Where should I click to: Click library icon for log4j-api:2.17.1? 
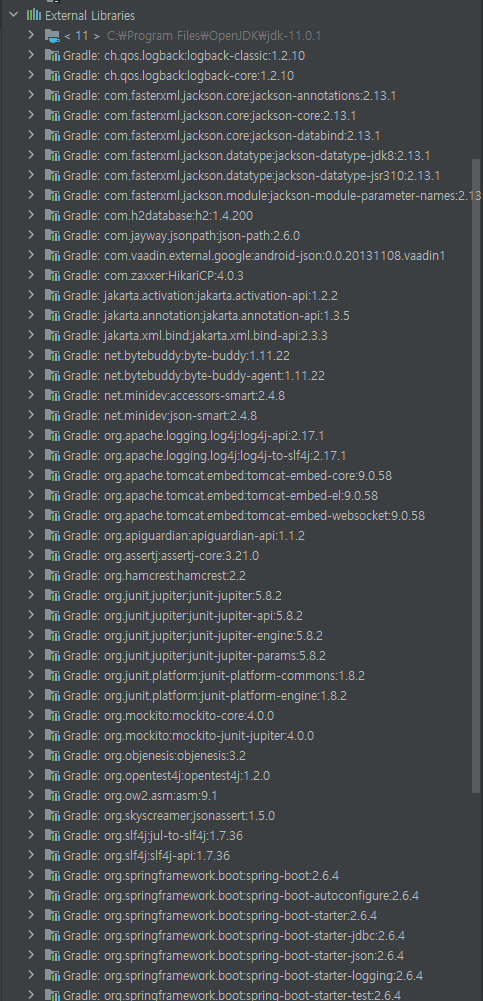(x=52, y=435)
